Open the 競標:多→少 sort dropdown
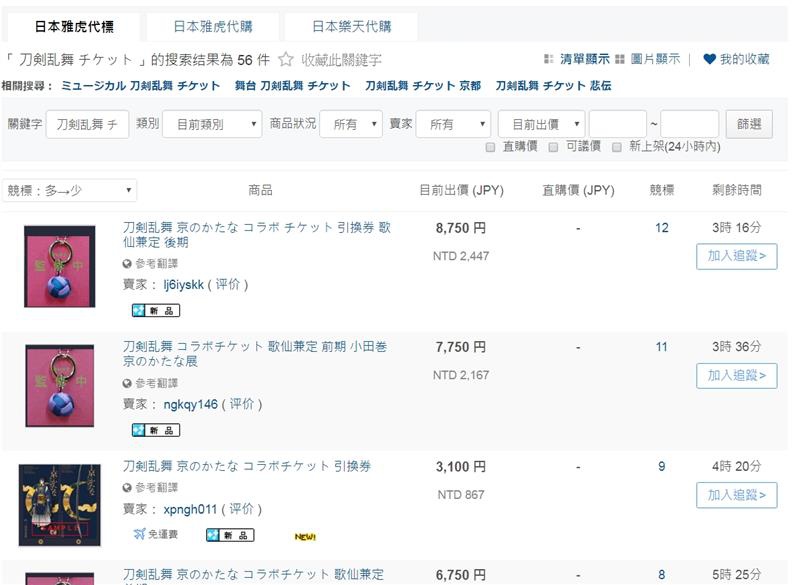This screenshot has height=585, width=800. click(x=69, y=190)
